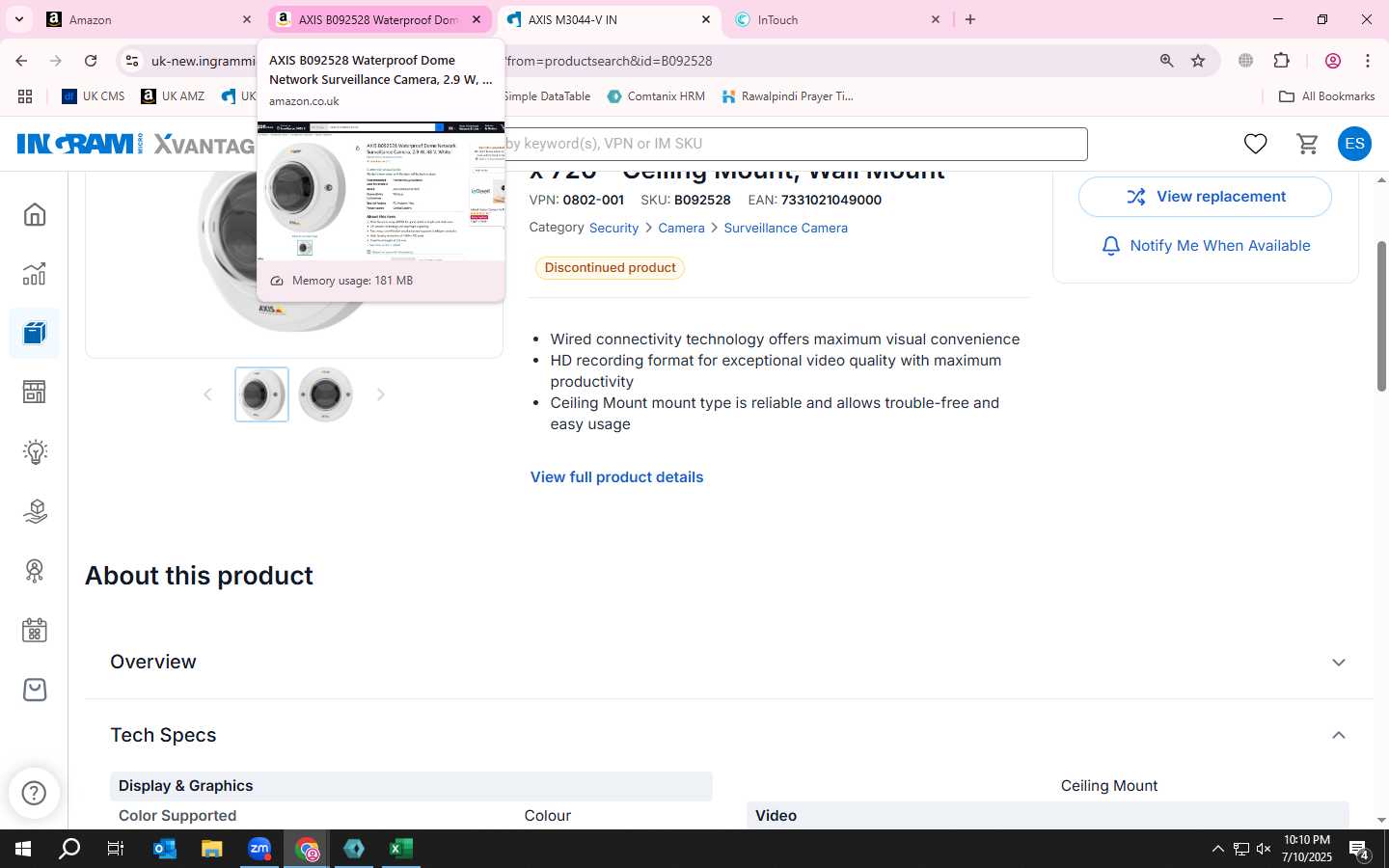Screen dimensions: 1389x868
Task: Open the bookmarks apps grid icon
Action: point(25,96)
